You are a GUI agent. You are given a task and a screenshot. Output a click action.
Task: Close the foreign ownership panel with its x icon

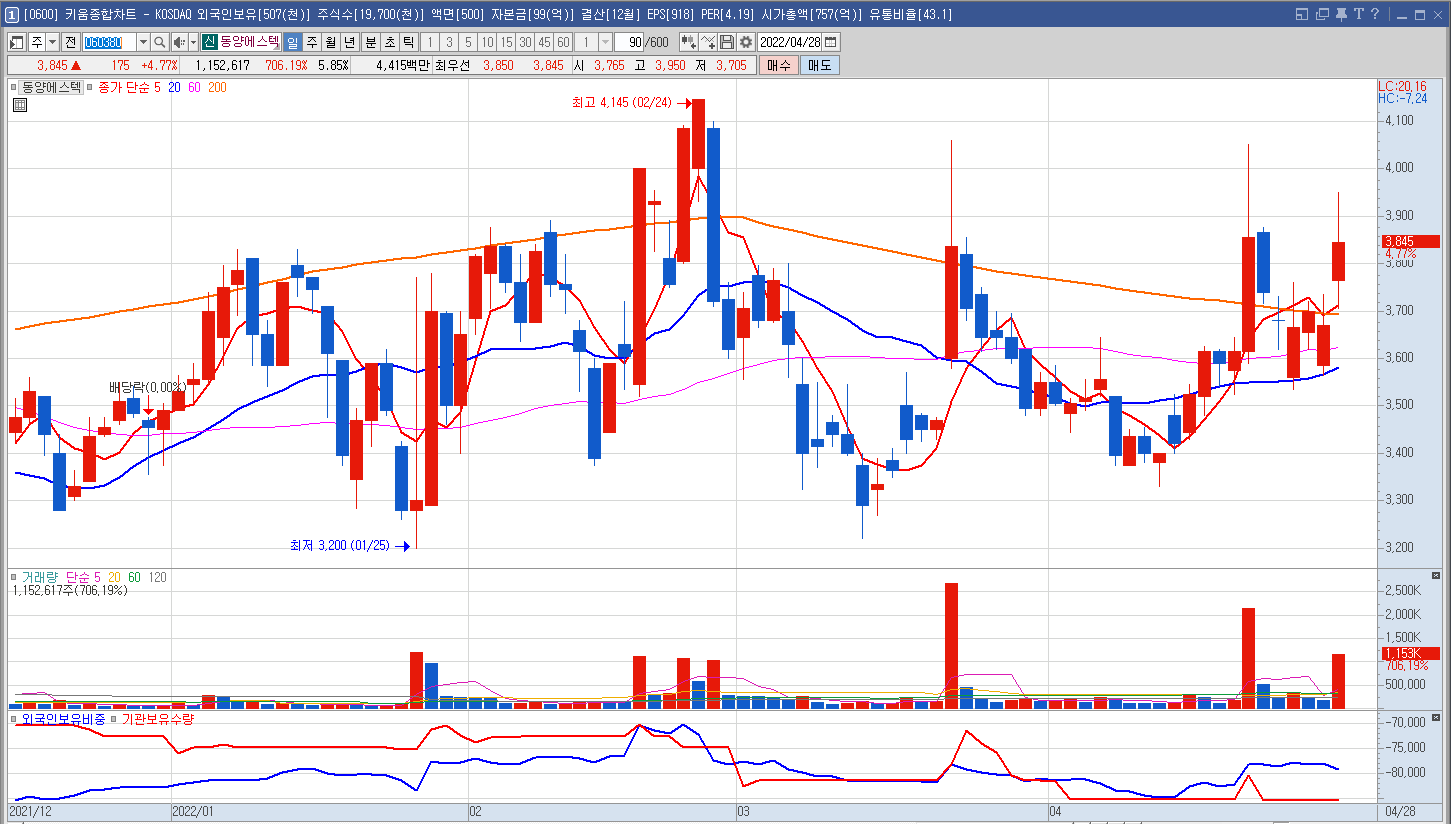(1437, 718)
